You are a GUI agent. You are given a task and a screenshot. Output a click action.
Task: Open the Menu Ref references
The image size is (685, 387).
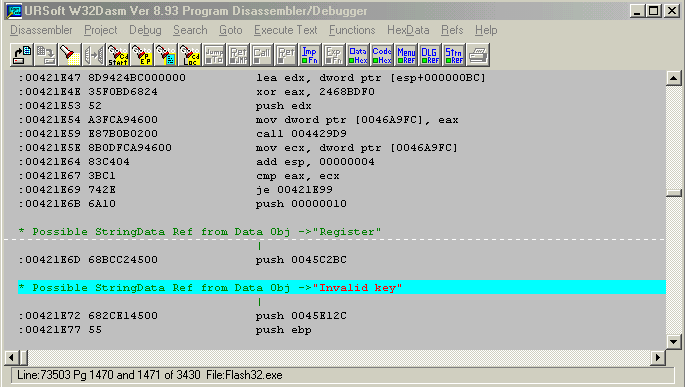pos(406,55)
